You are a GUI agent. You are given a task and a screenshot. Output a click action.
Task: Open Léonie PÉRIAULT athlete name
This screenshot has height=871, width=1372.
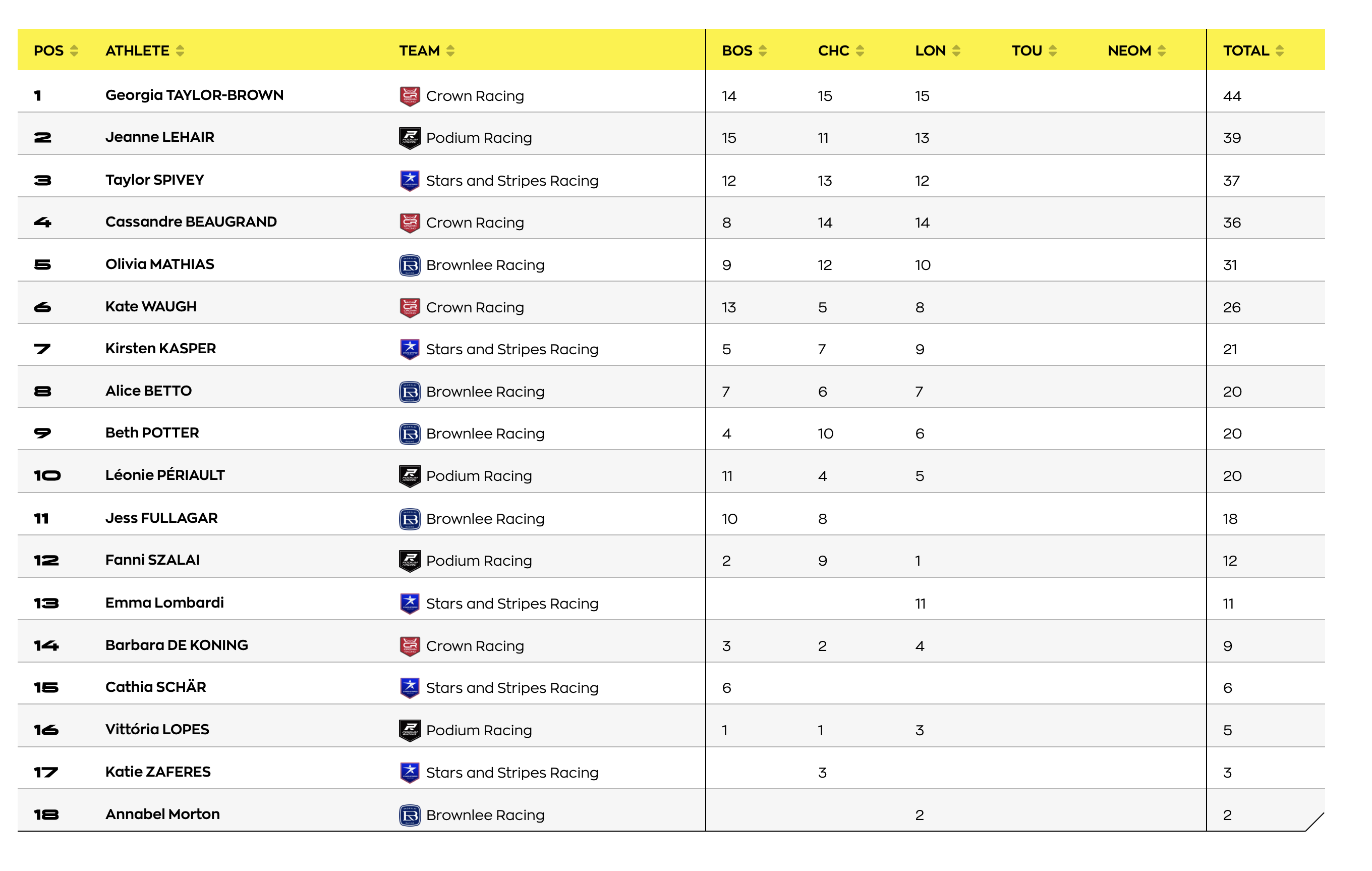coord(165,475)
